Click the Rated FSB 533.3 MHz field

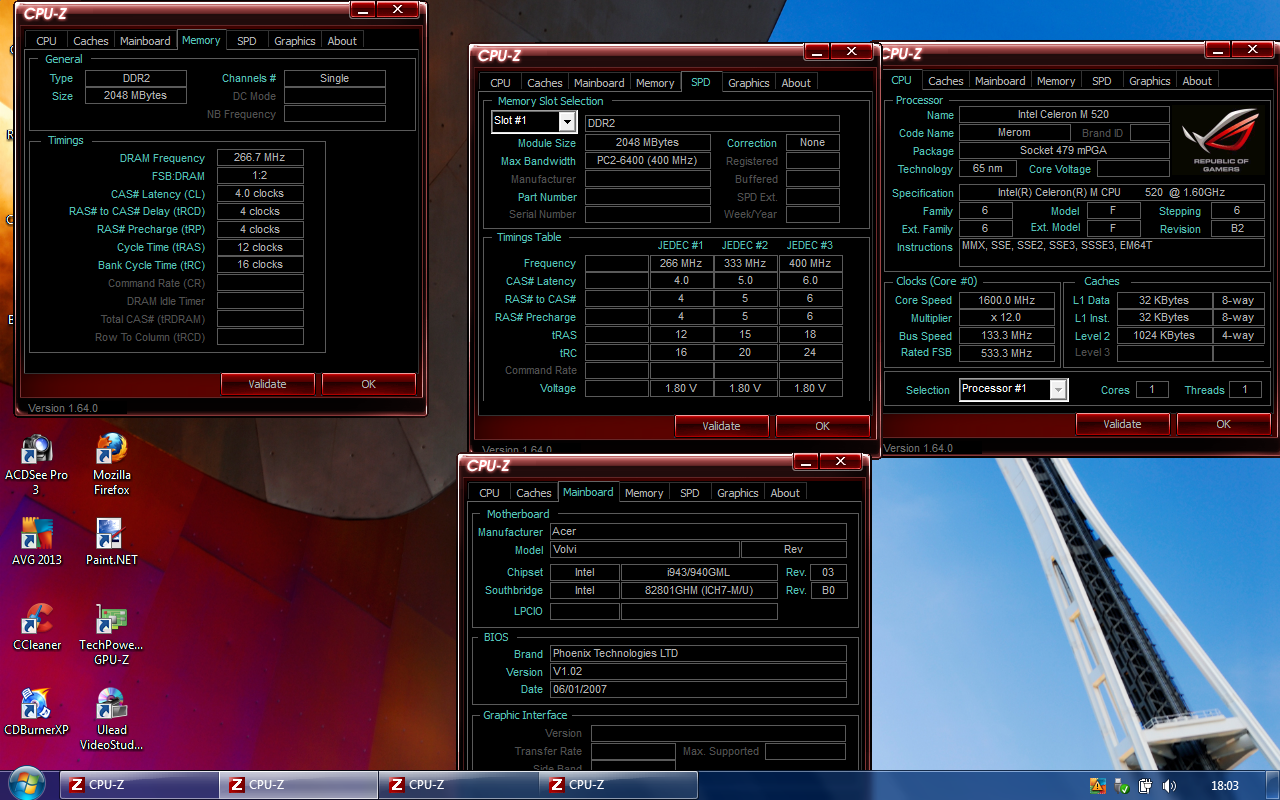pos(1007,354)
